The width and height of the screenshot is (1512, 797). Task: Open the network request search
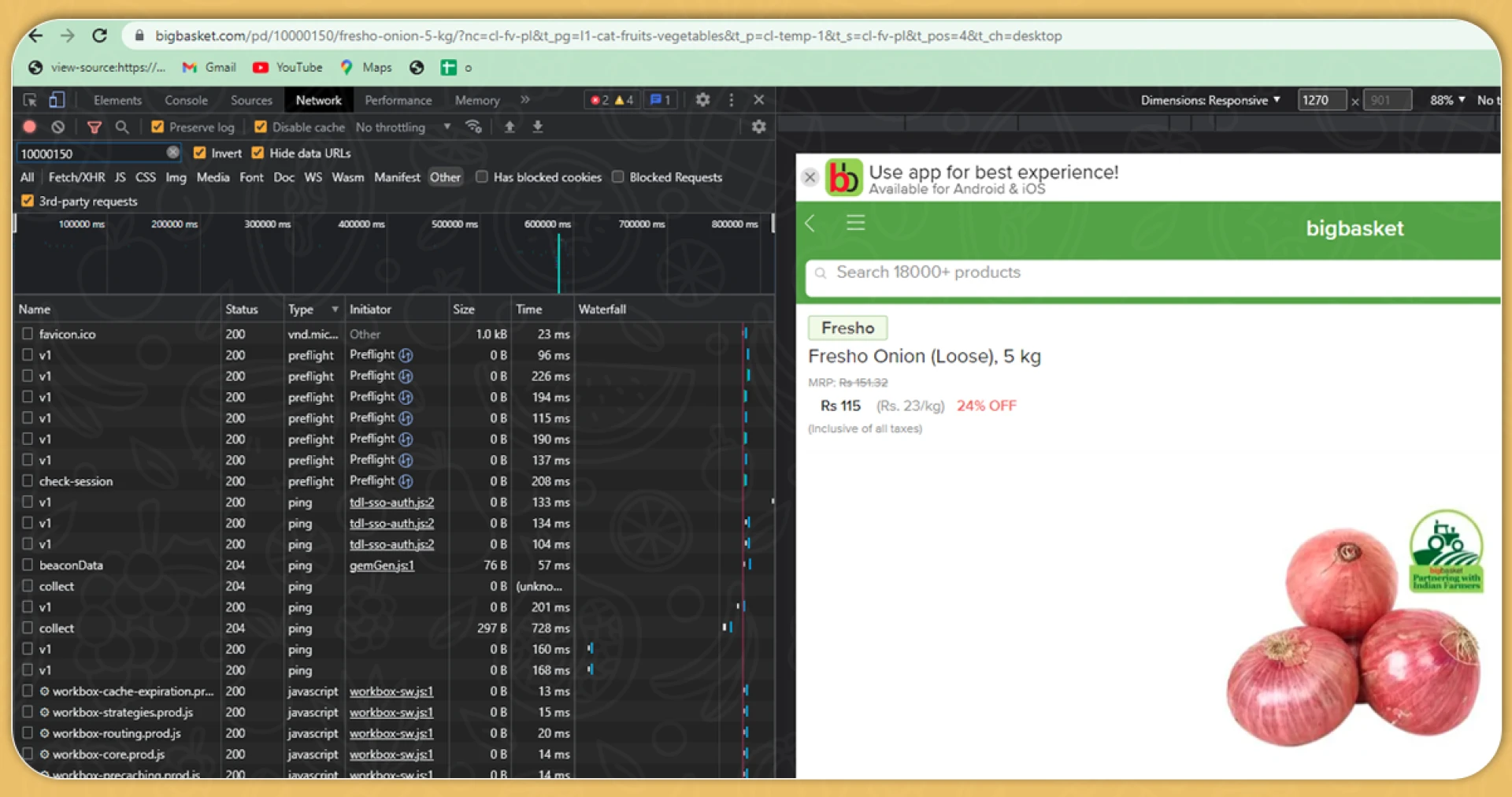pyautogui.click(x=122, y=126)
